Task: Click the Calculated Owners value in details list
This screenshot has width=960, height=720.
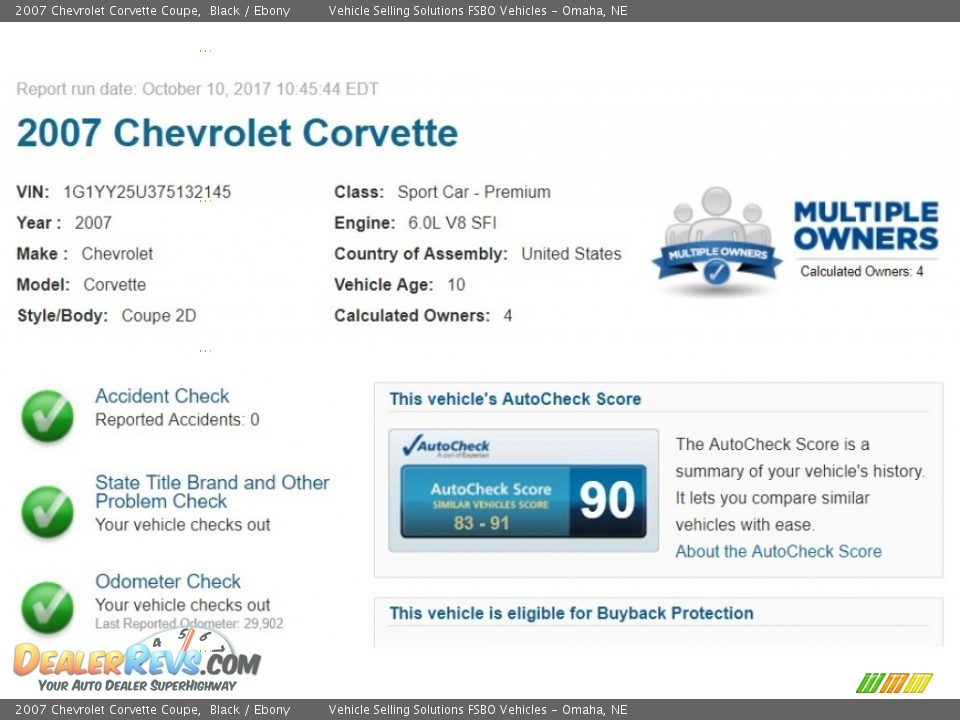Action: [x=508, y=316]
